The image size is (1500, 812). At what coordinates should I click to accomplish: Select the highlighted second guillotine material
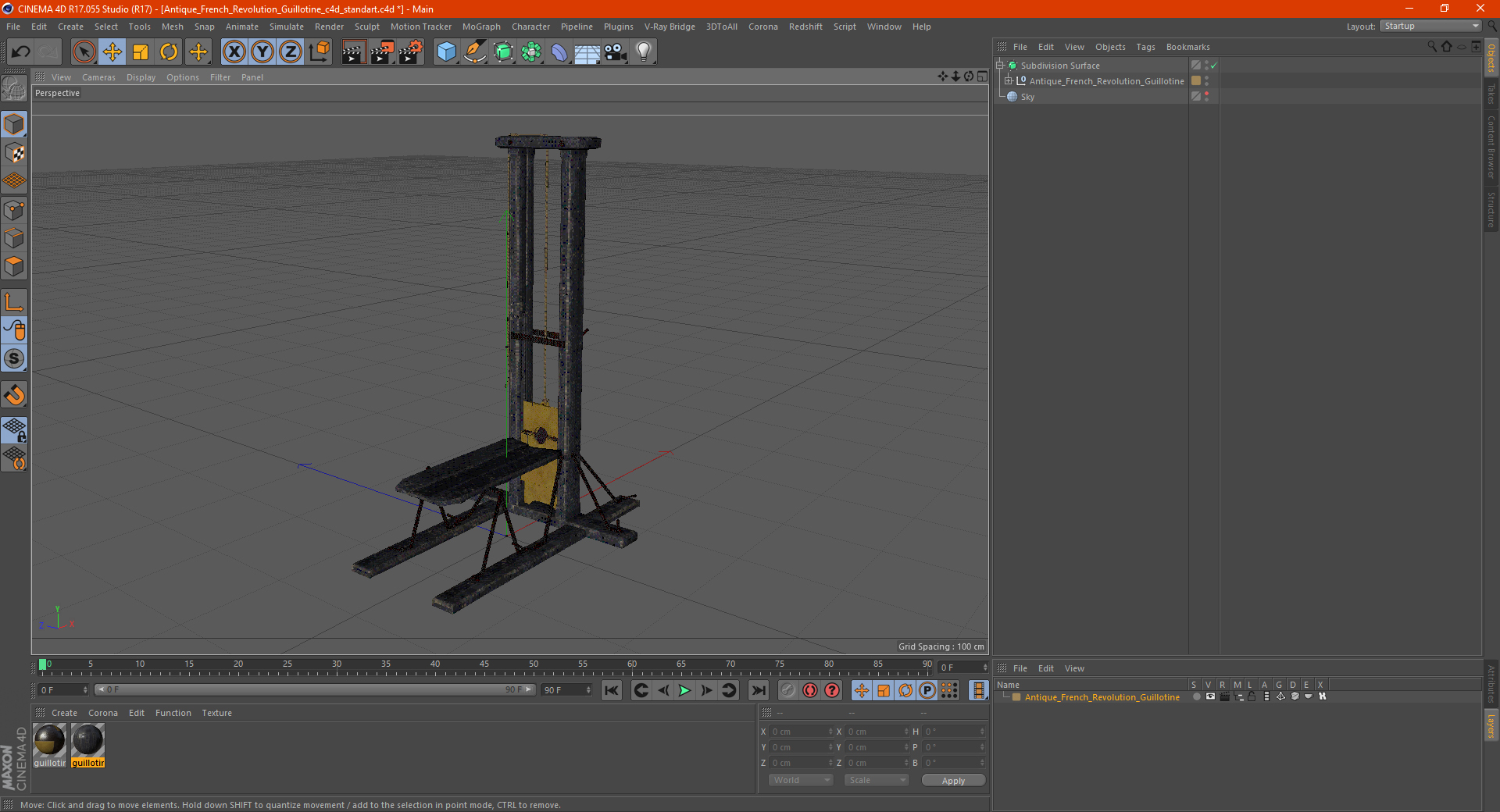[87, 746]
